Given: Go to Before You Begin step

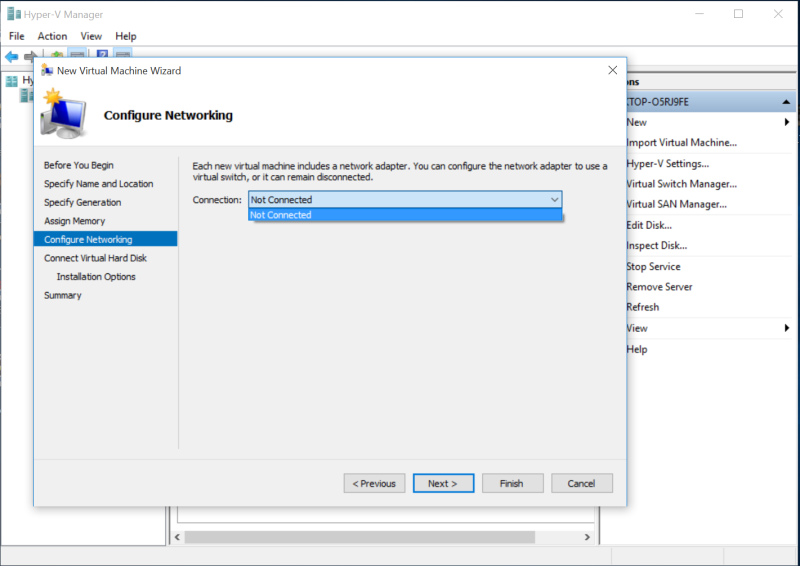Looking at the screenshot, I should [x=79, y=165].
